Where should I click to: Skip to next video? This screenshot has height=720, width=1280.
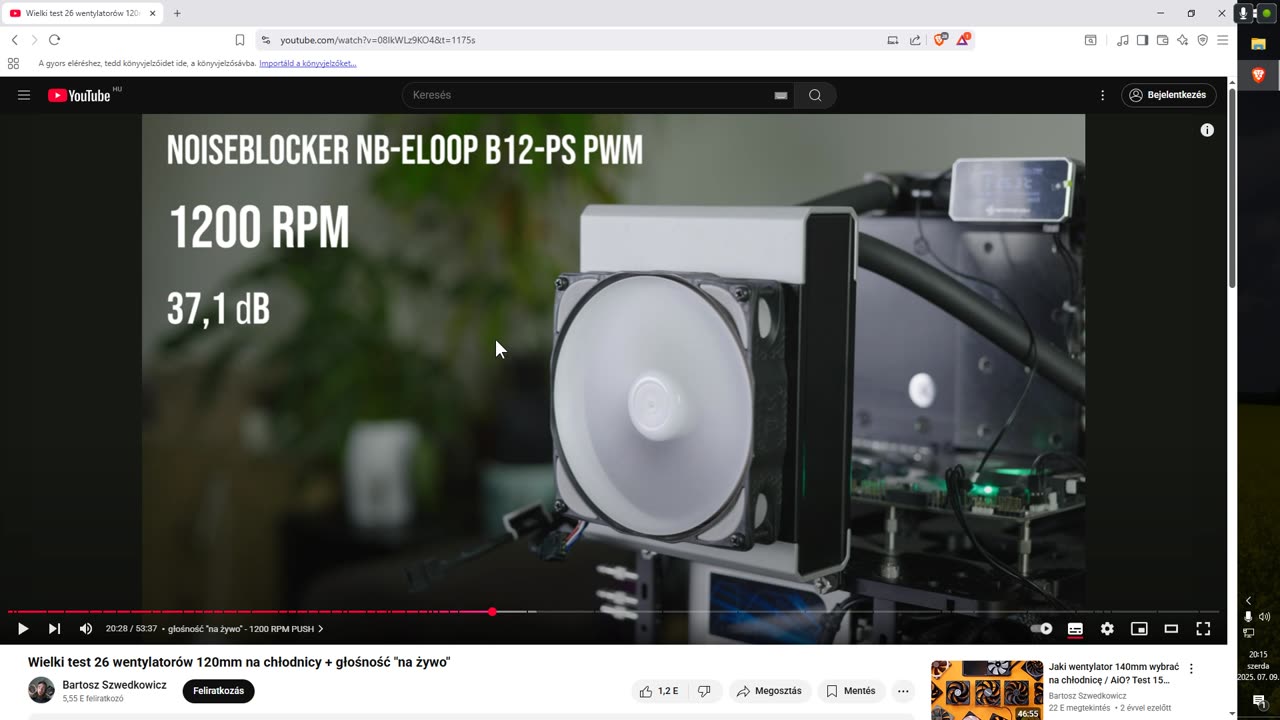coord(54,629)
